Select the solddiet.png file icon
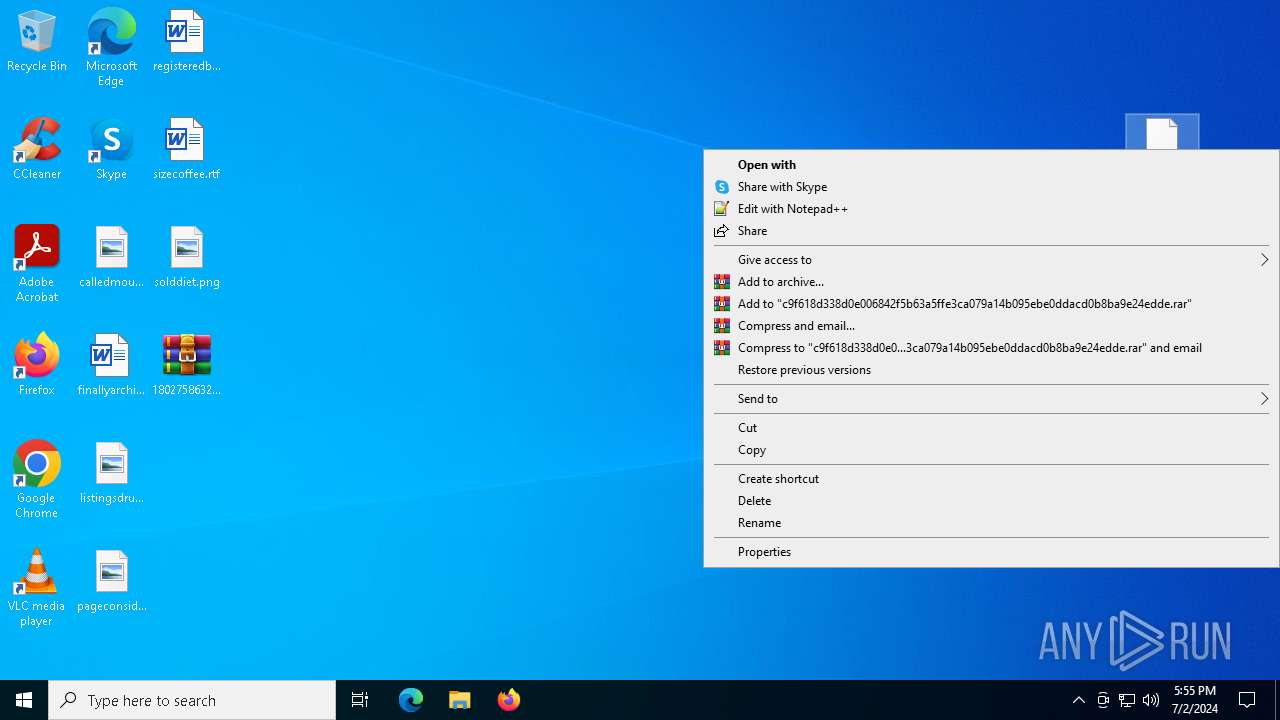Screen dimensions: 1280x720 pyautogui.click(x=186, y=257)
